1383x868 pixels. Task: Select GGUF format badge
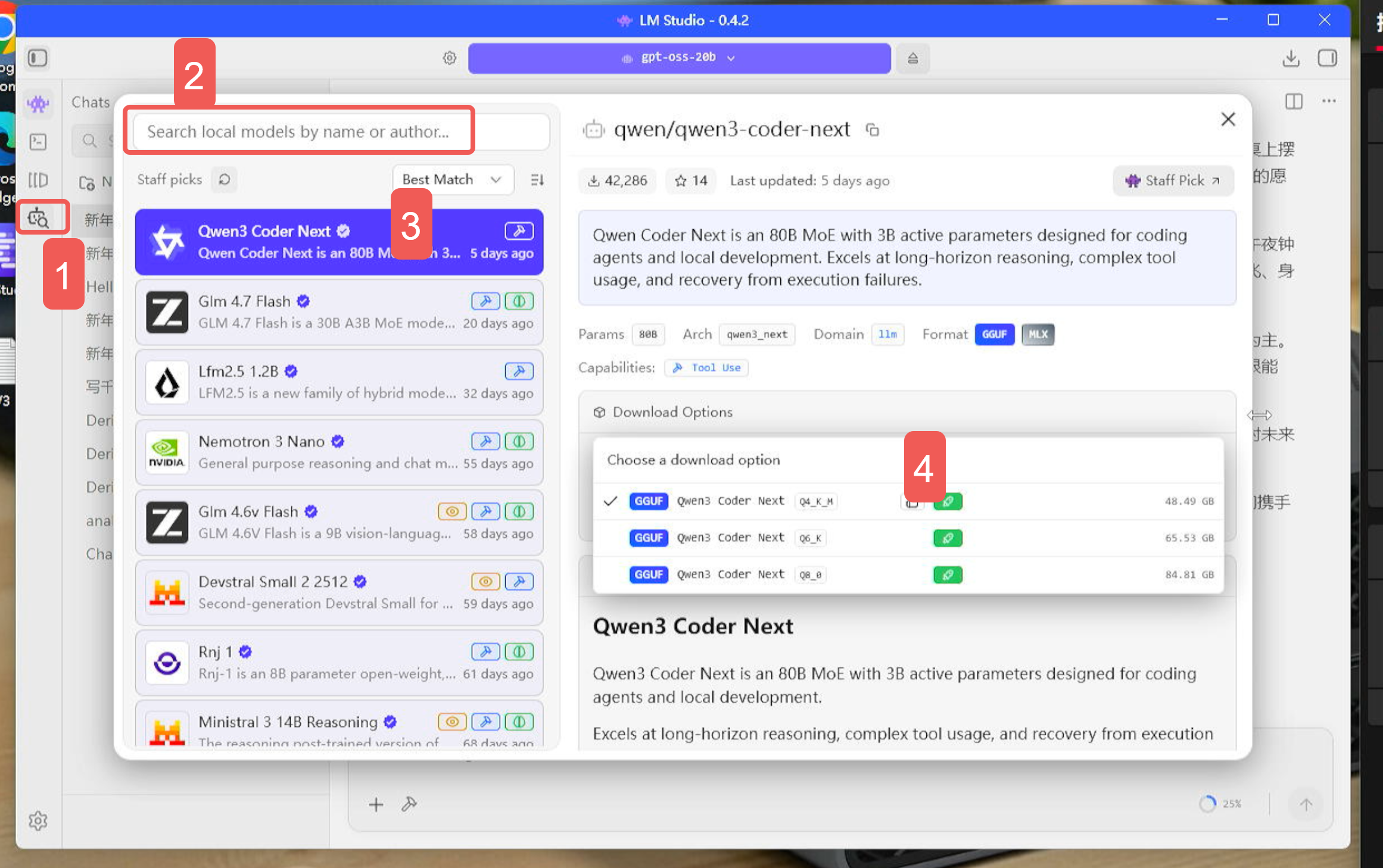click(994, 335)
